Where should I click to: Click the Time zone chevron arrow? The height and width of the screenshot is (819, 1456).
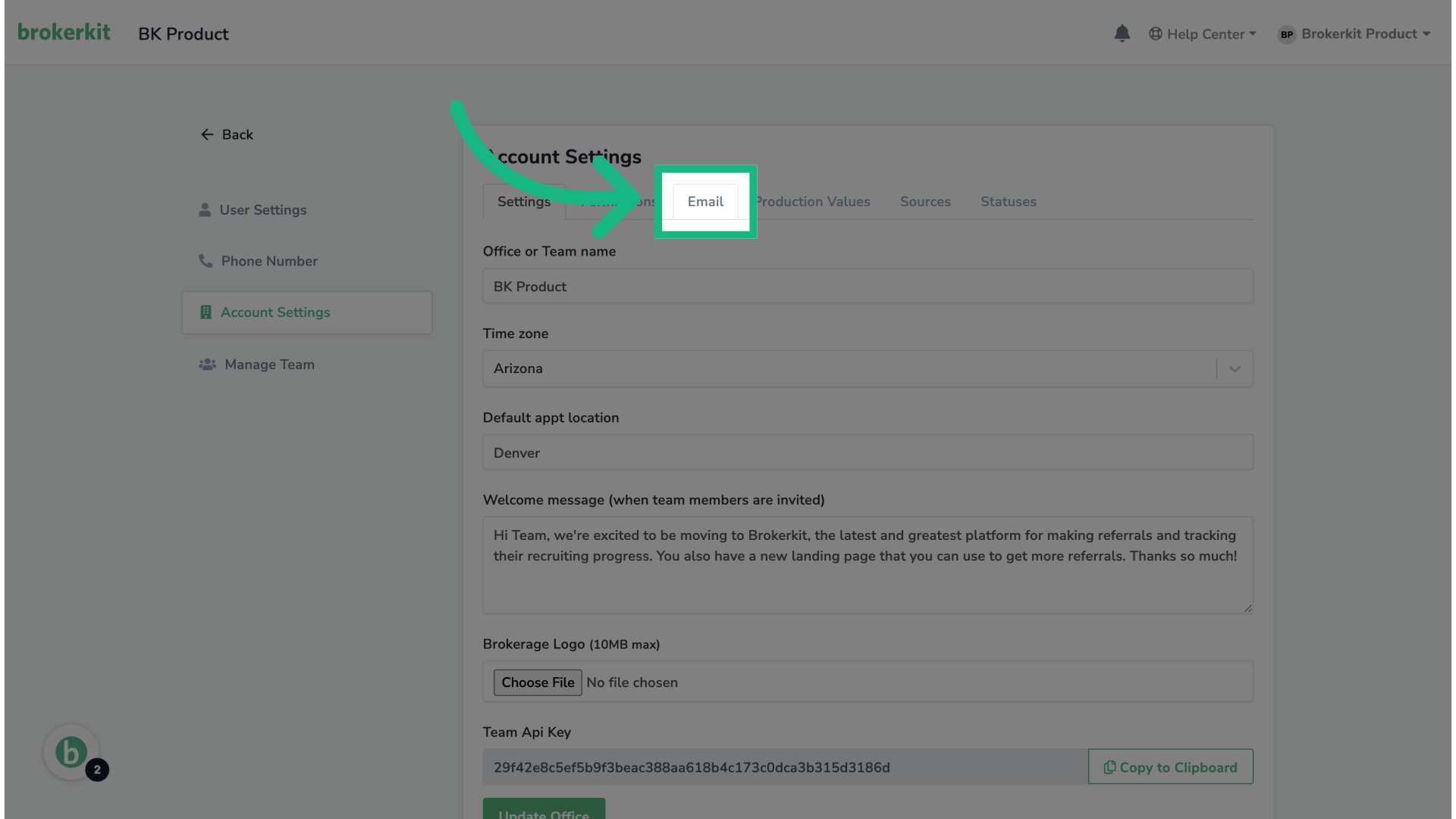coord(1235,369)
